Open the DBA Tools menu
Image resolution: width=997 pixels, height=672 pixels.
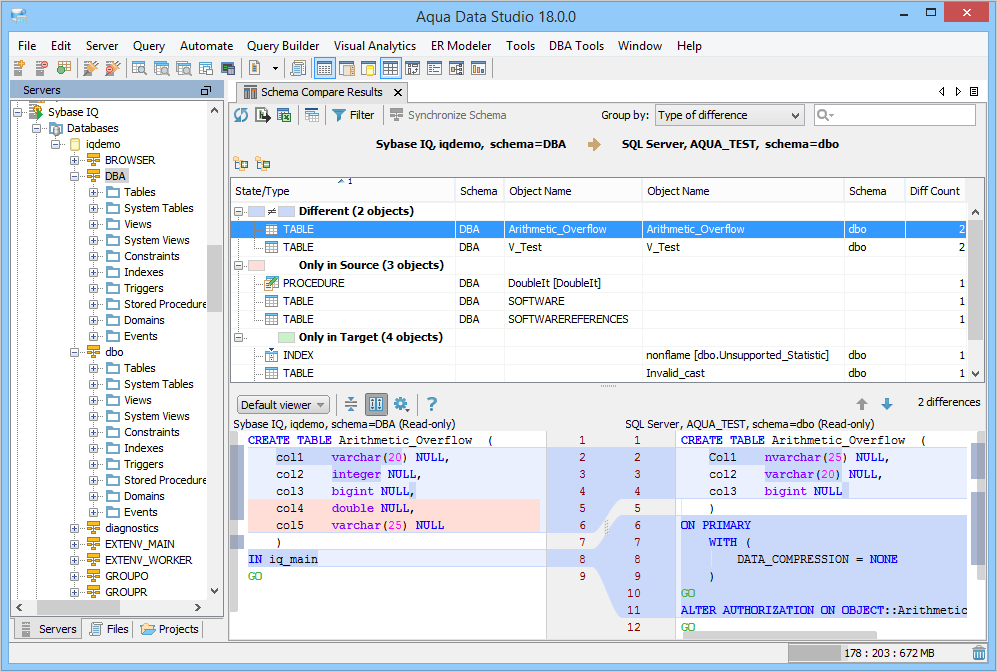pyautogui.click(x=576, y=46)
